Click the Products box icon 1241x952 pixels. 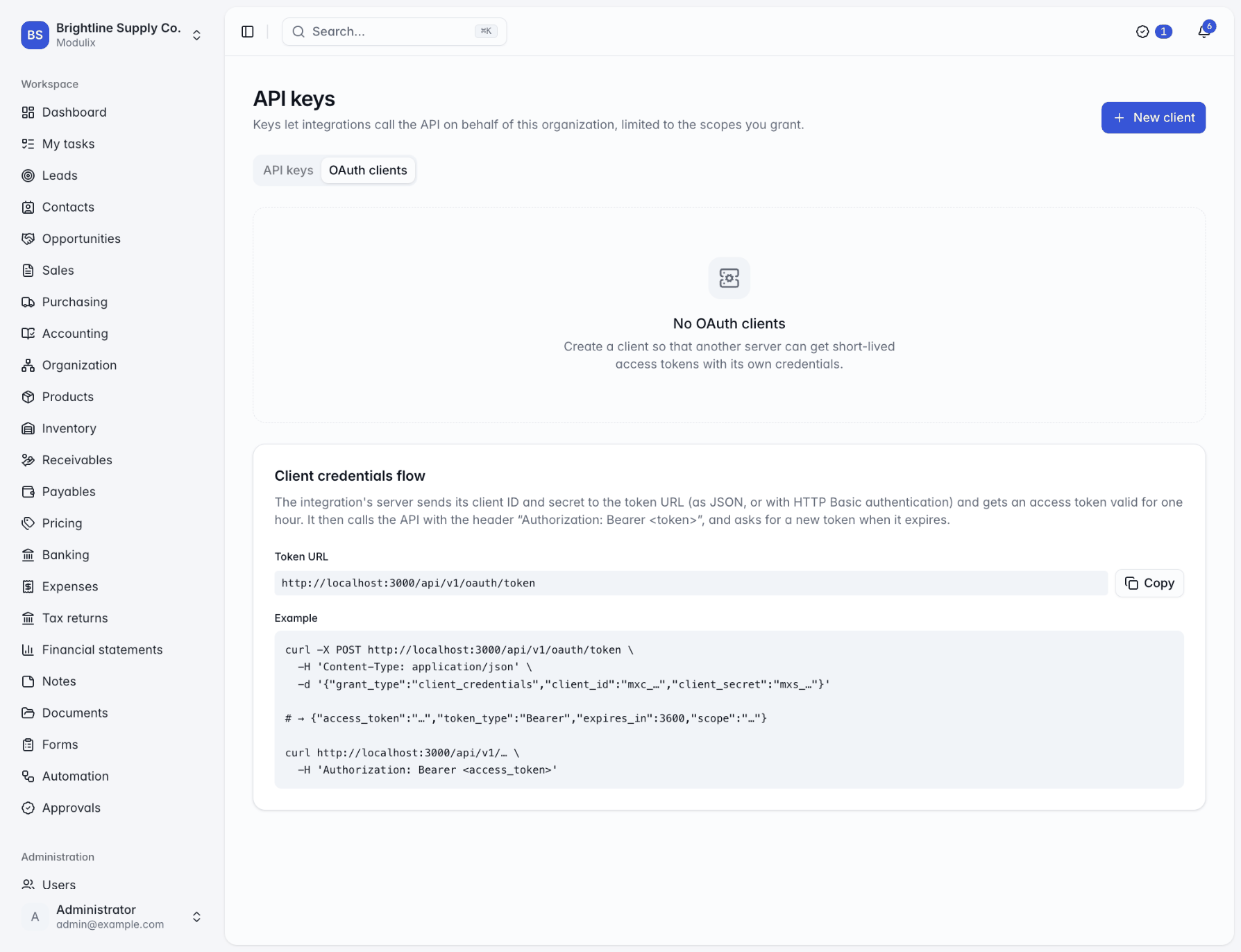28,397
